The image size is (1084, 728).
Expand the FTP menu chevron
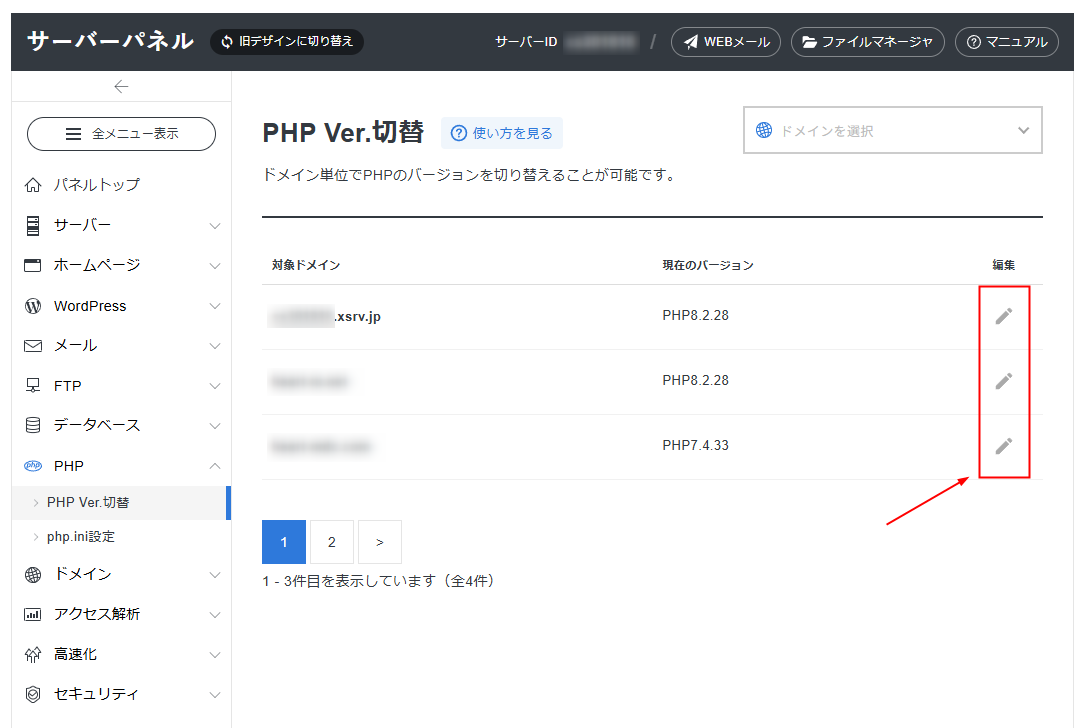pos(215,386)
